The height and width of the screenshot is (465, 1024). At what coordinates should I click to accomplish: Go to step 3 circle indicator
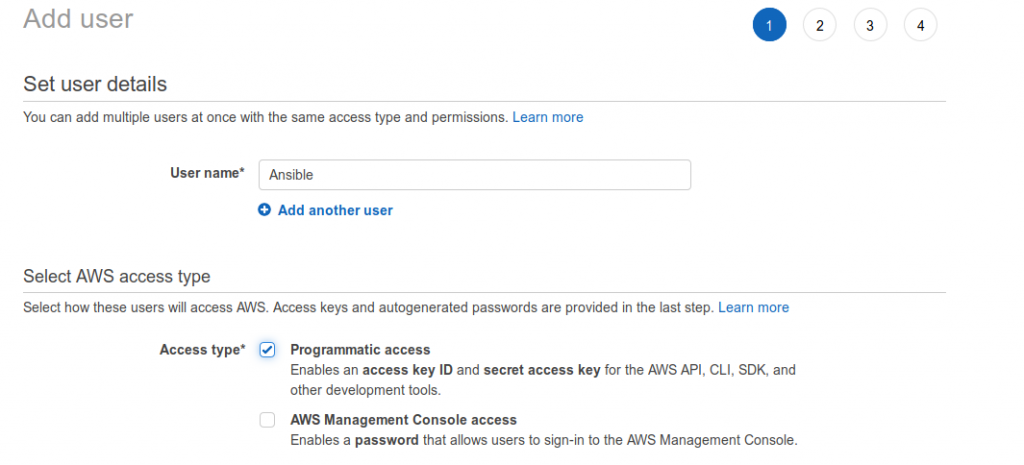(x=870, y=25)
